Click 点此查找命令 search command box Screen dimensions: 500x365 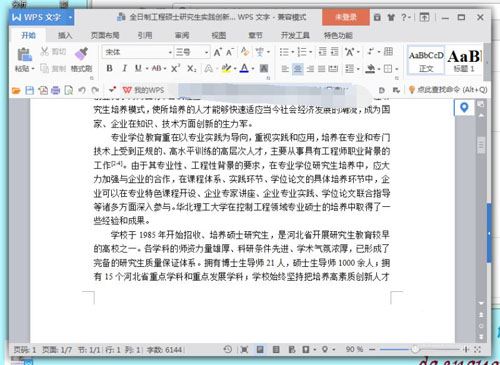coord(448,90)
